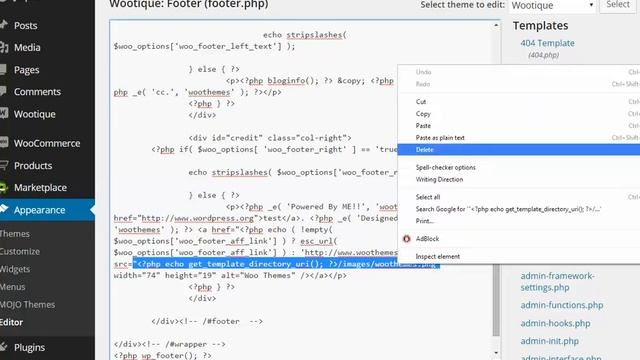Click the Wootique W icon
This screenshot has height=360, width=640.
4,113
